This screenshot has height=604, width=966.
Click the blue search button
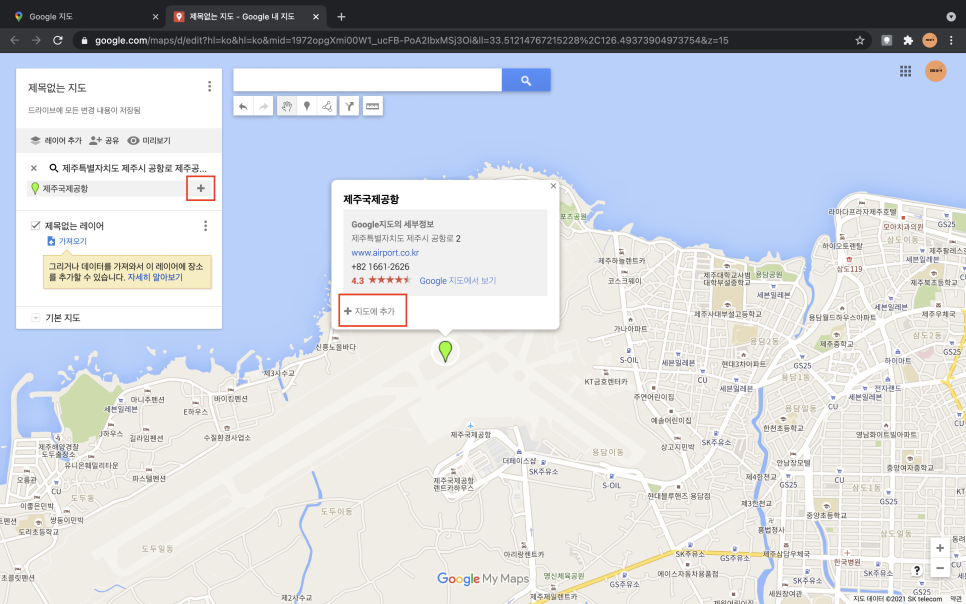click(x=526, y=80)
